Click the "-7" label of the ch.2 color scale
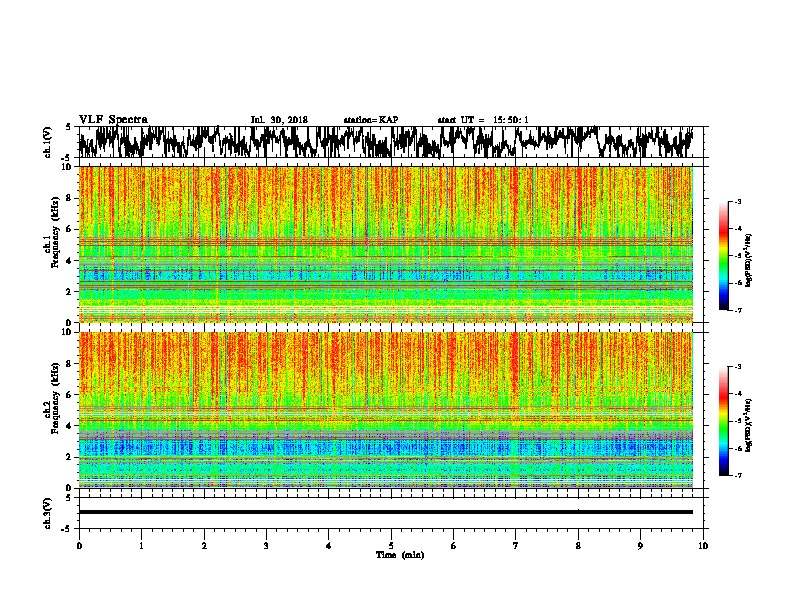 pos(737,475)
